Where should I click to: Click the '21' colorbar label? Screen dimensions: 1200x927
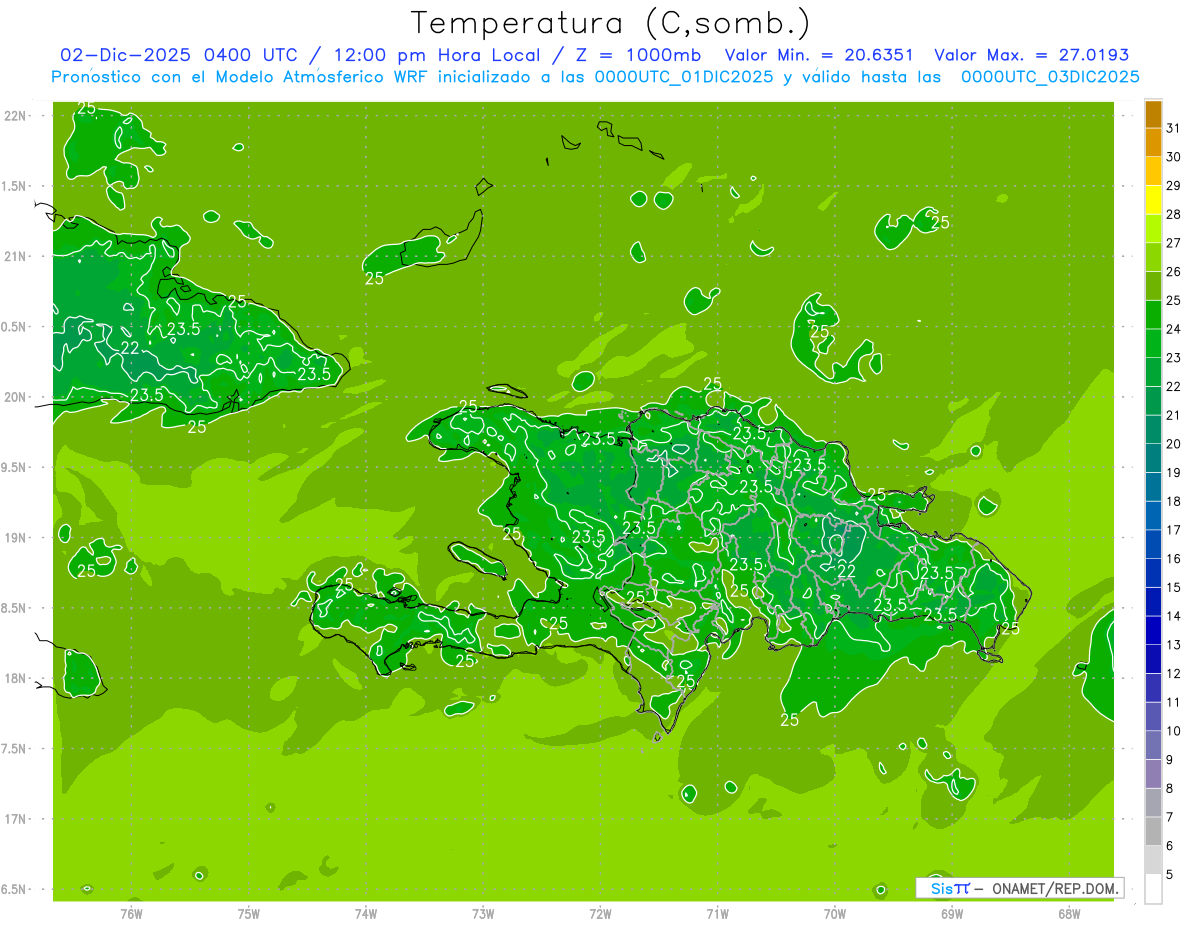(1174, 415)
